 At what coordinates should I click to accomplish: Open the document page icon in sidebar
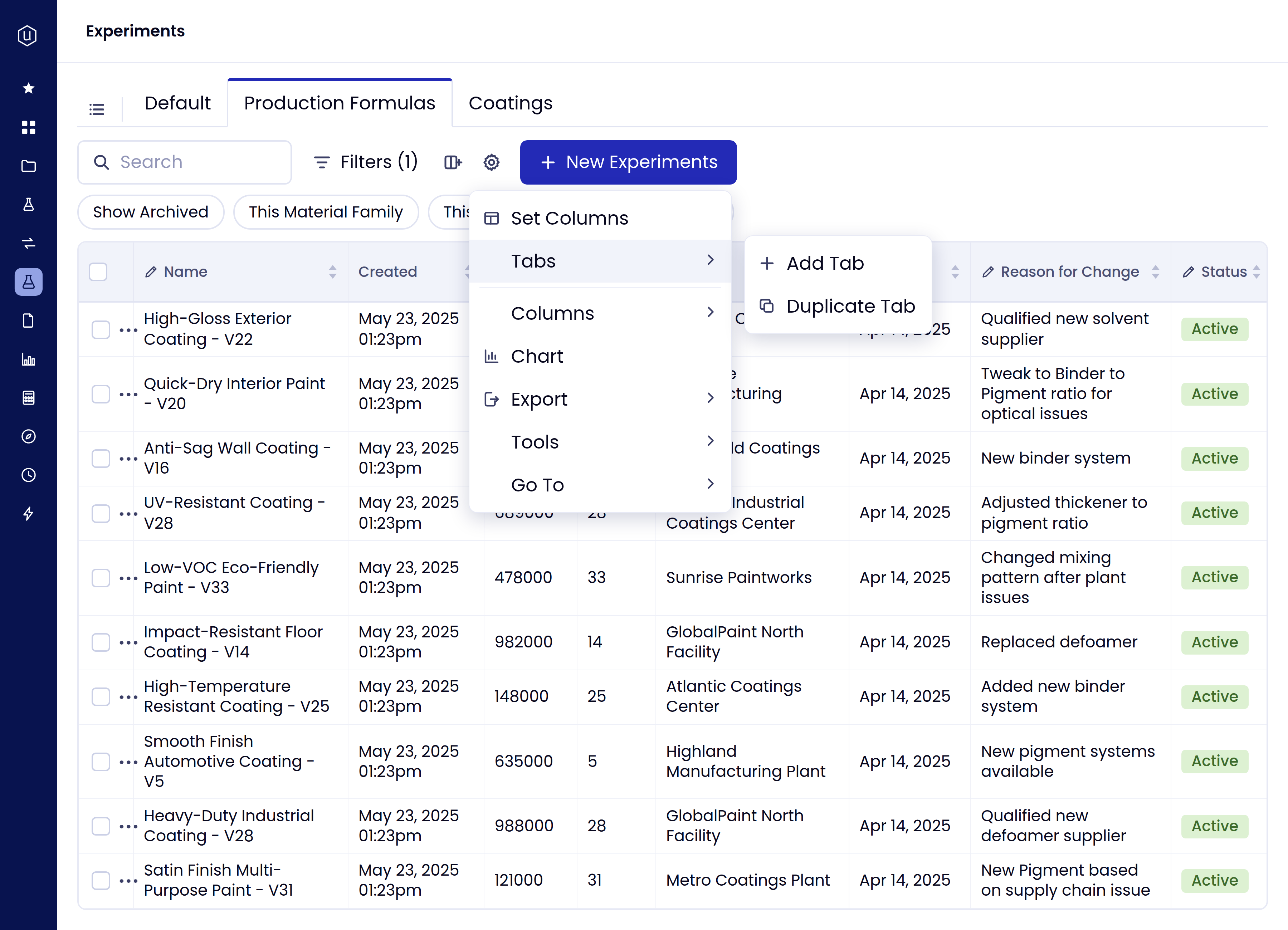click(x=28, y=320)
